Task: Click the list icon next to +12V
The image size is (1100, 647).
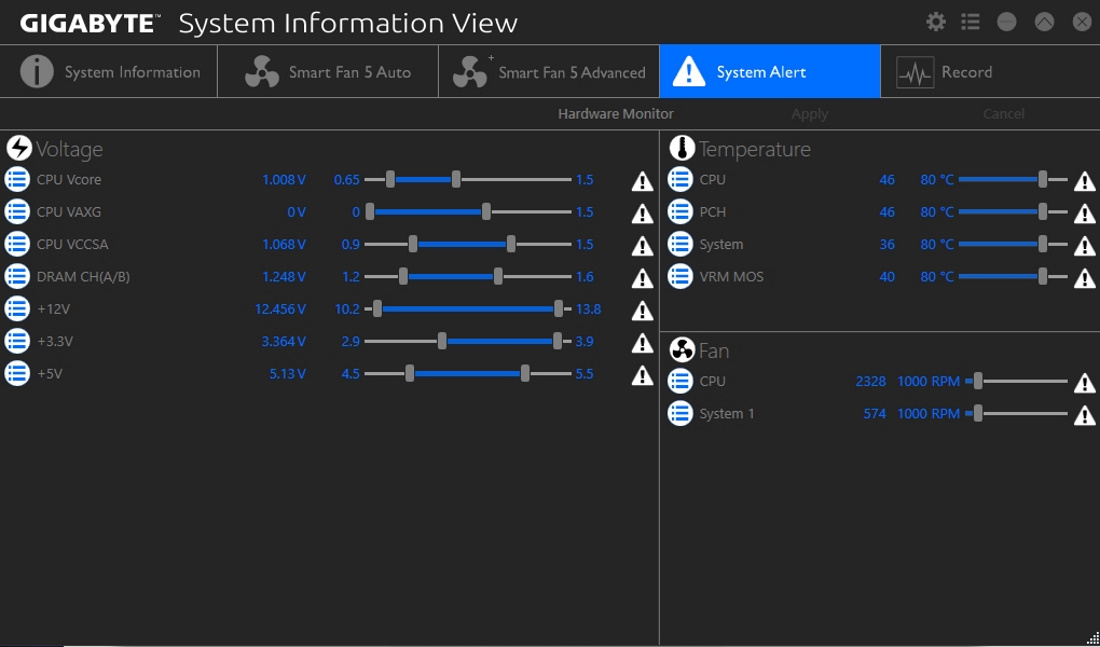Action: click(17, 309)
